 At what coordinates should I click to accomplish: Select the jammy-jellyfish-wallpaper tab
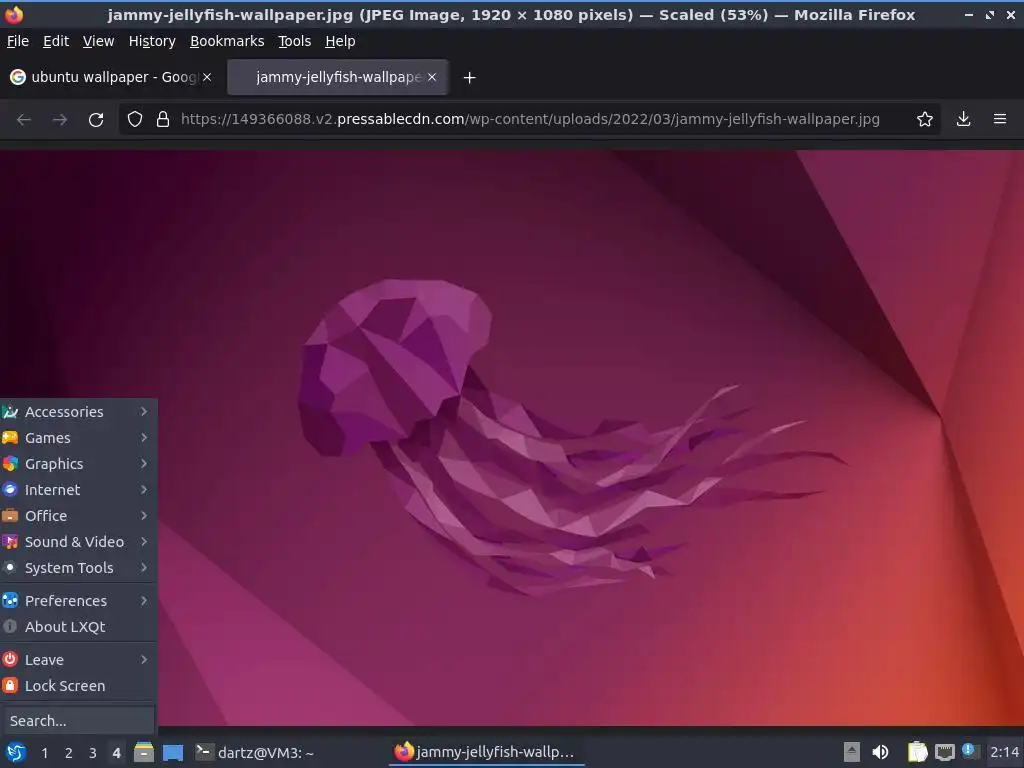click(x=338, y=77)
